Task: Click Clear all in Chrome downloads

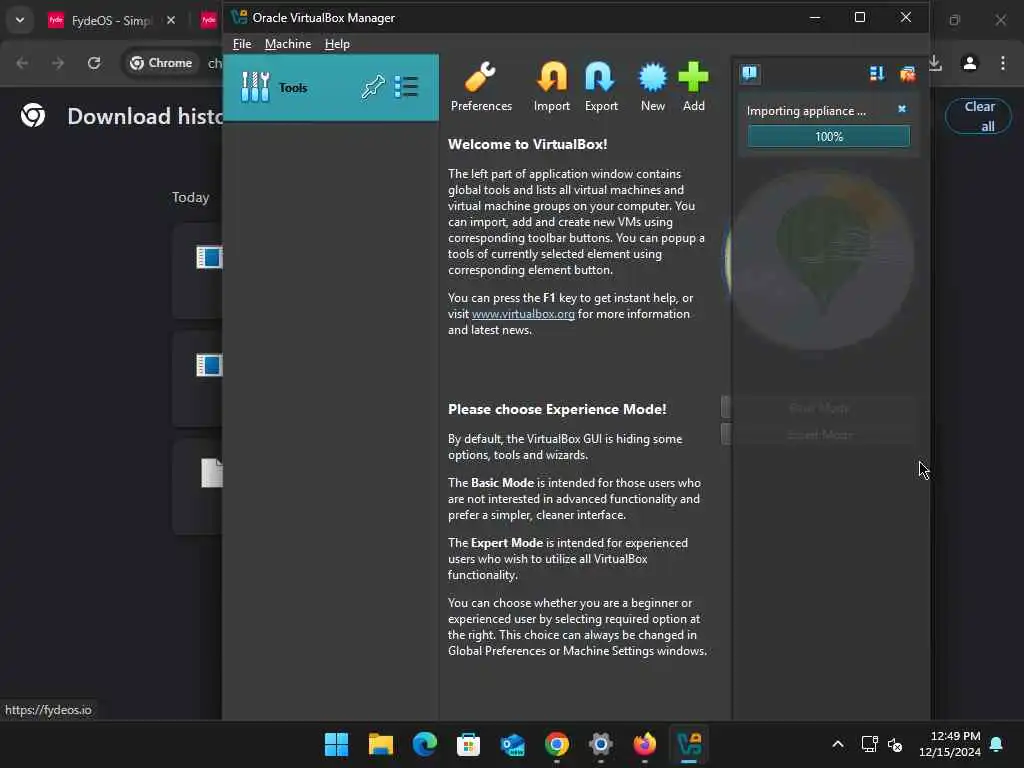Action: [x=978, y=116]
